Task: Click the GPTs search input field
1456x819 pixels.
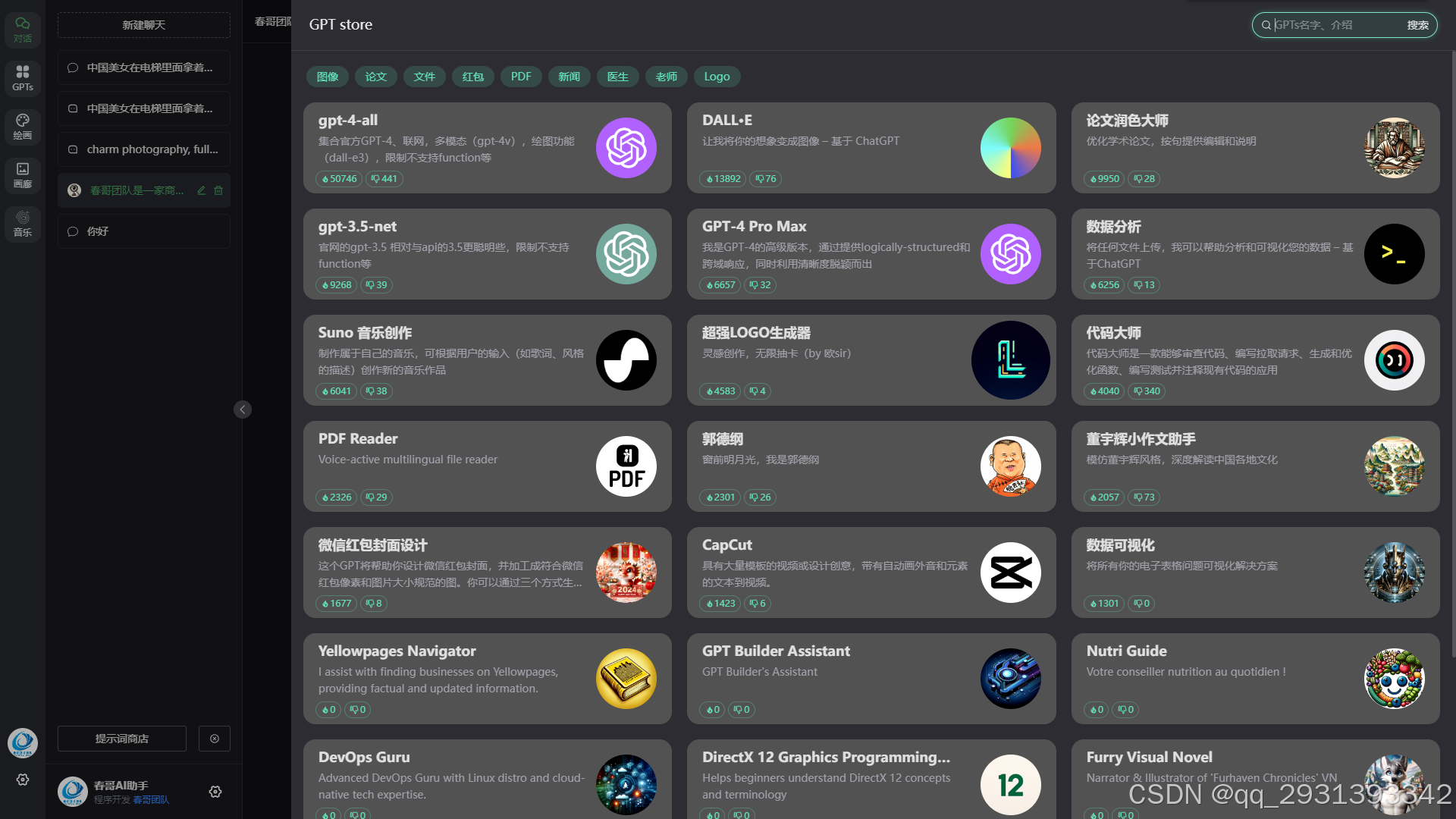Action: tap(1335, 25)
